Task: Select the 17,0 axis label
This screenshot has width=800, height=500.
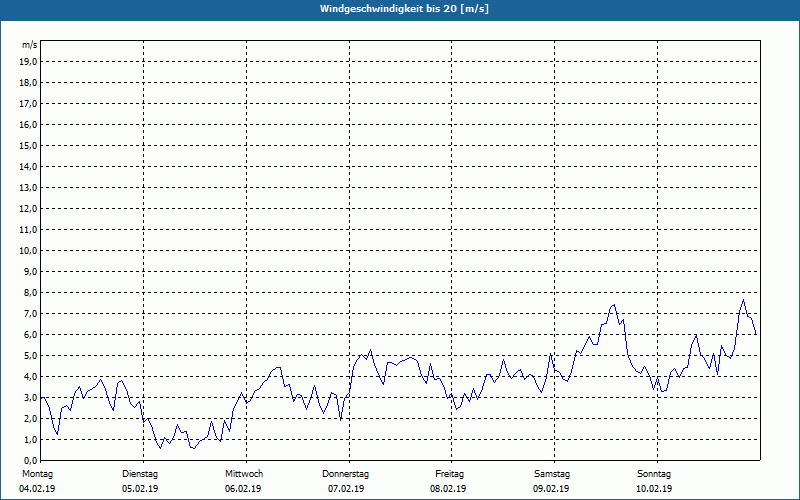Action: pyautogui.click(x=28, y=104)
